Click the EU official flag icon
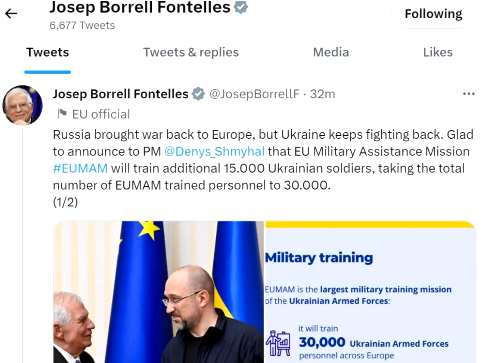Image resolution: width=493 pixels, height=363 pixels. point(62,114)
